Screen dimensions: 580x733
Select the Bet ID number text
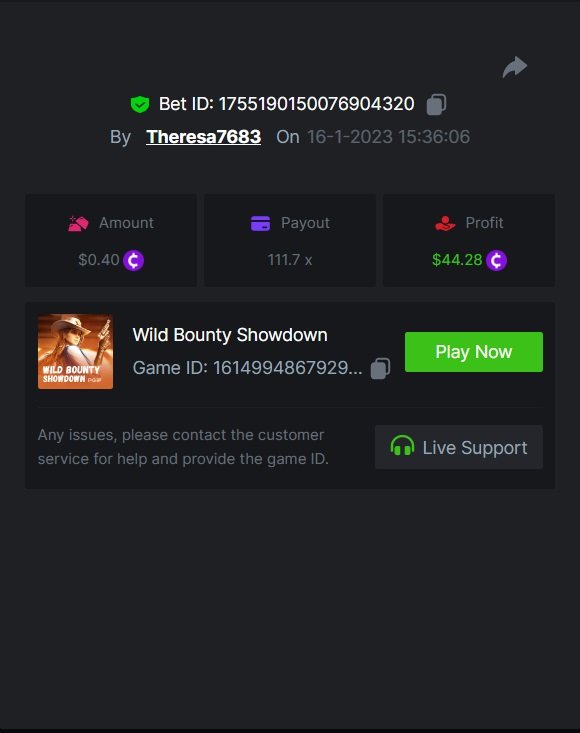tap(316, 104)
